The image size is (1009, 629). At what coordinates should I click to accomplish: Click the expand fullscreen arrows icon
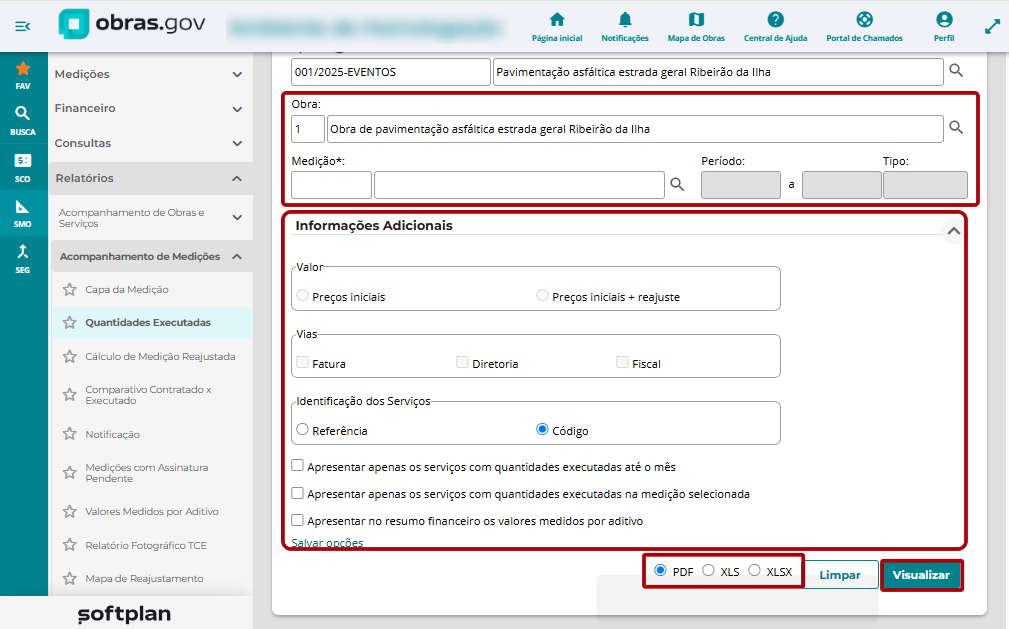click(x=992, y=26)
